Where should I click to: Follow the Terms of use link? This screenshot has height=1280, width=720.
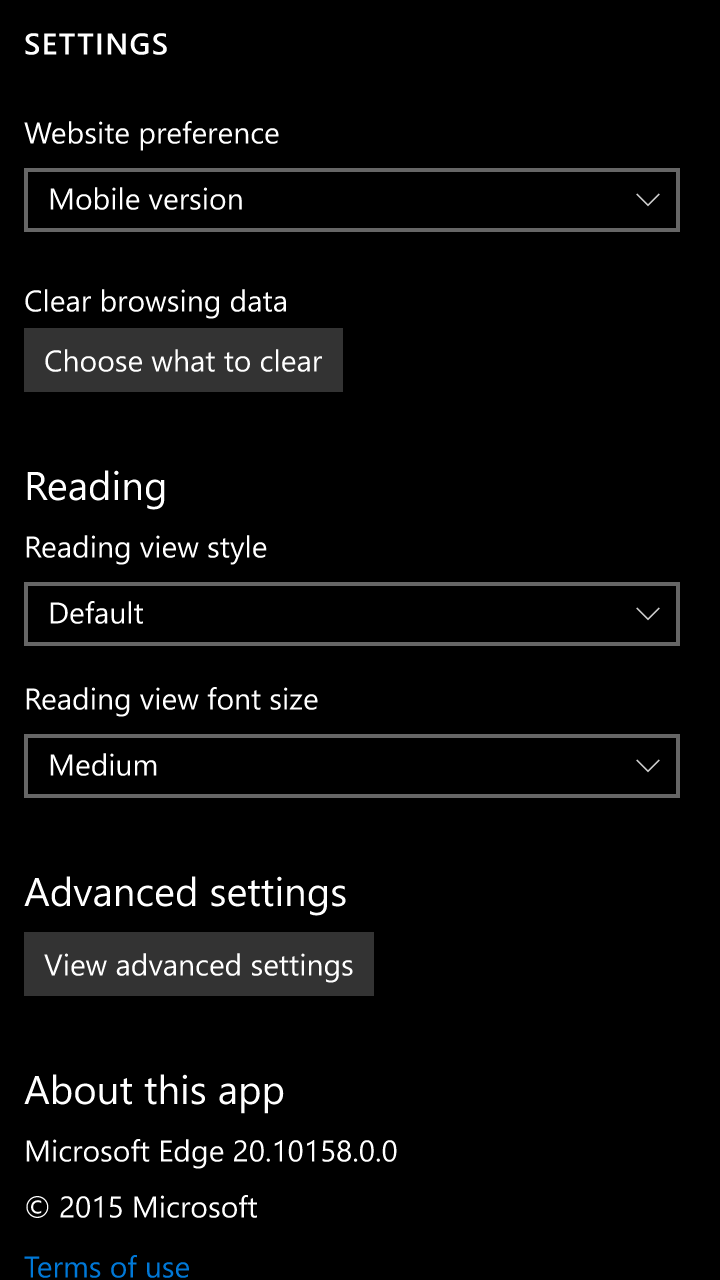(x=107, y=1266)
